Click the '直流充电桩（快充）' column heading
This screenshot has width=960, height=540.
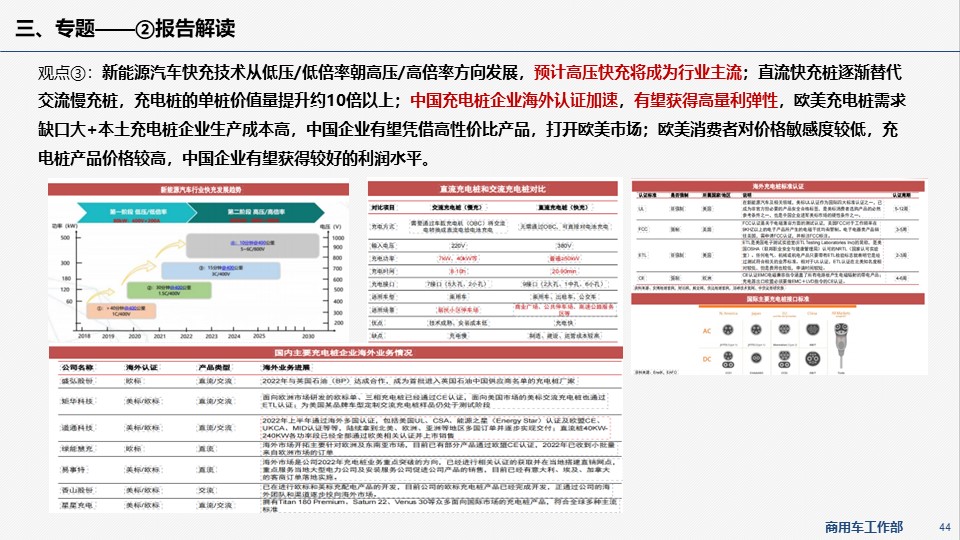click(563, 208)
